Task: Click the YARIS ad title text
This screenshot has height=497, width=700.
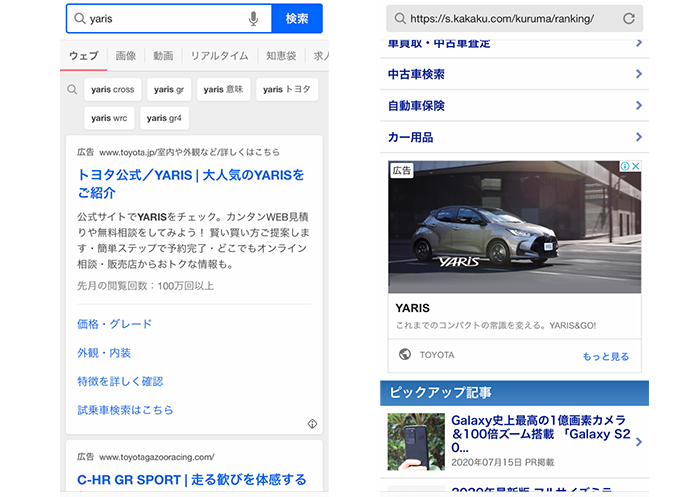Action: [x=412, y=308]
